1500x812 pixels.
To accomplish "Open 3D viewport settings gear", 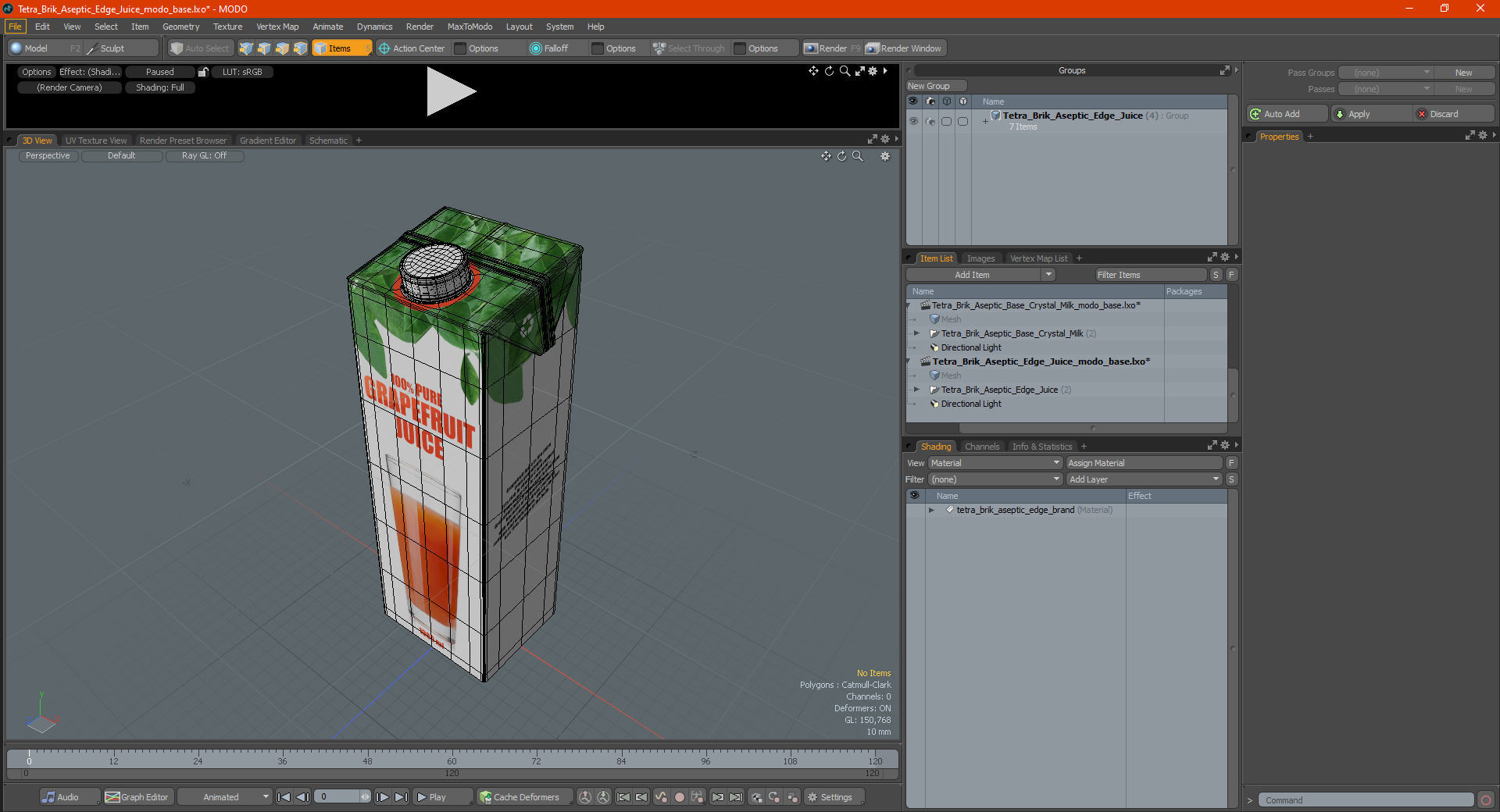I will [885, 156].
